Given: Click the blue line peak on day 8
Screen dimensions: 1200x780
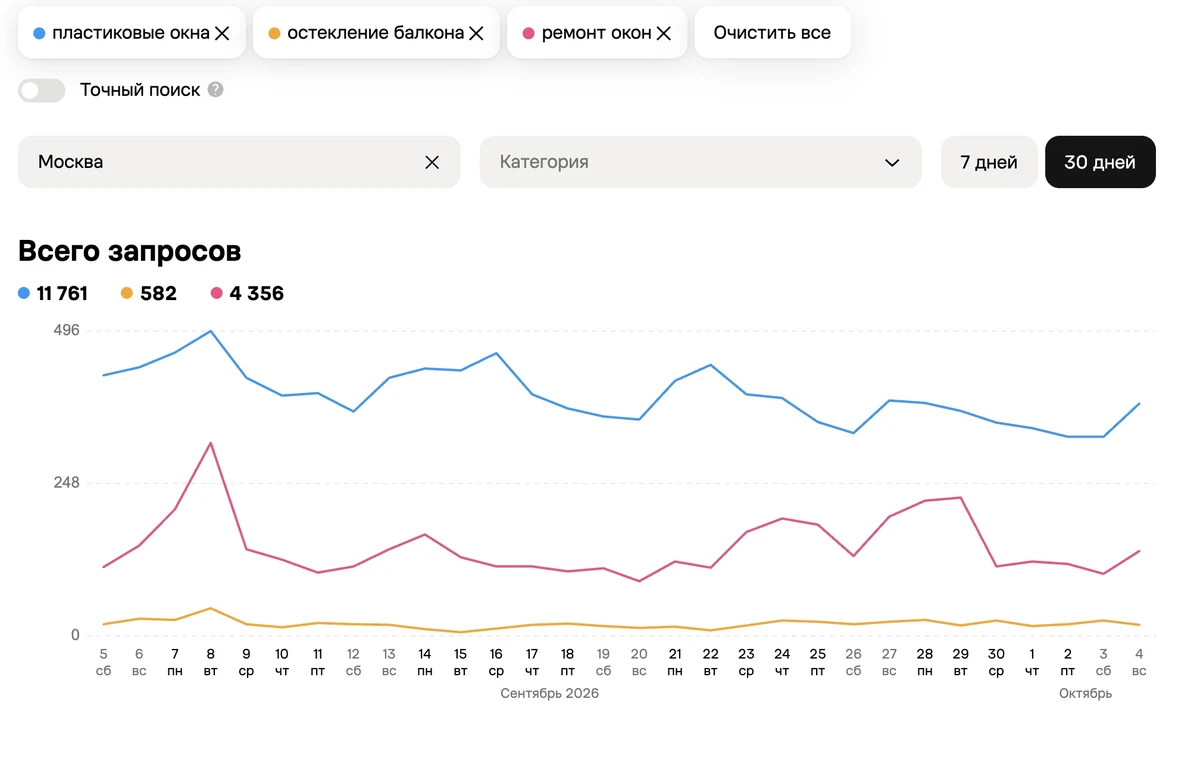Looking at the screenshot, I should click(x=210, y=331).
